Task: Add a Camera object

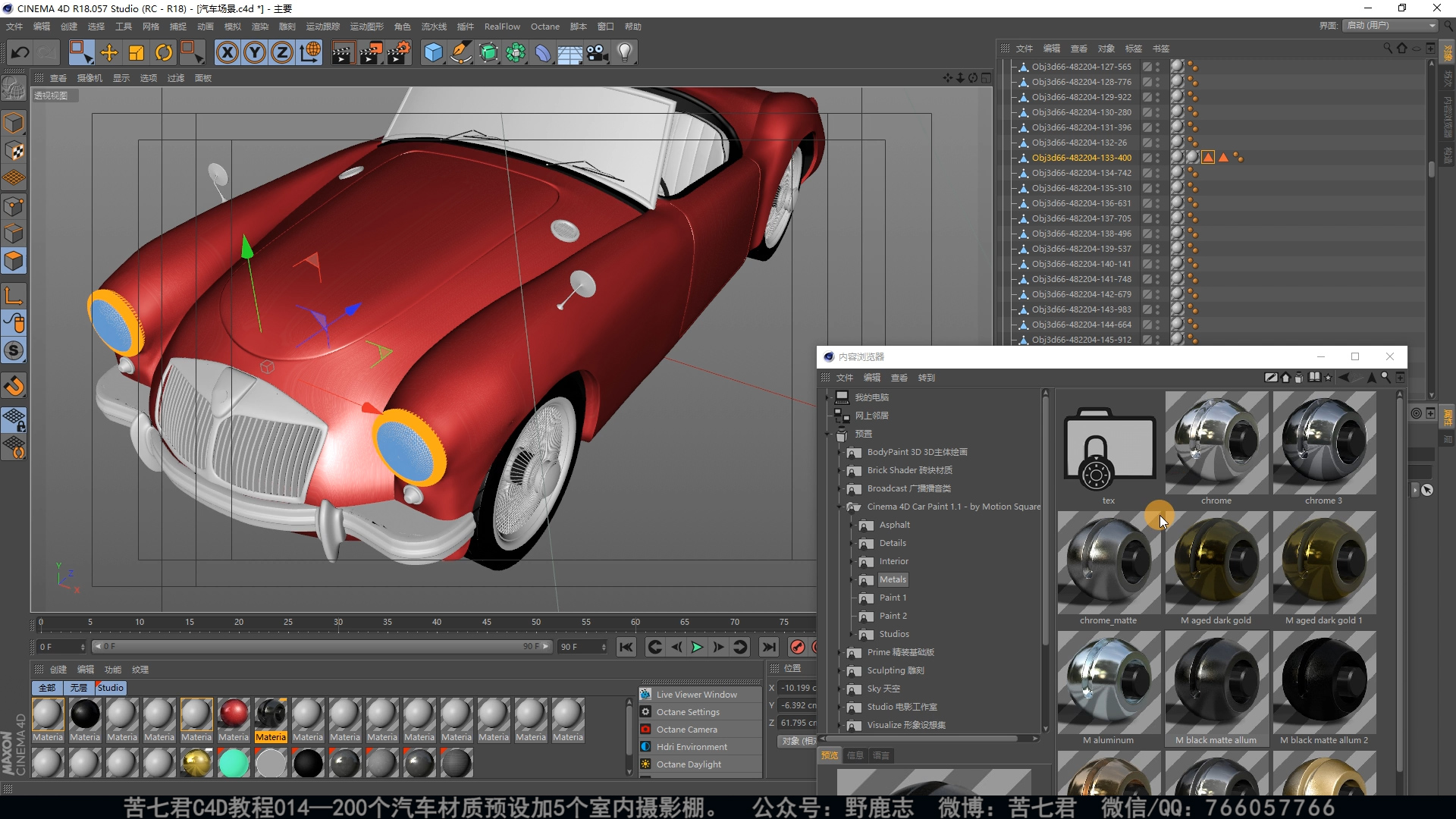Action: [x=597, y=52]
